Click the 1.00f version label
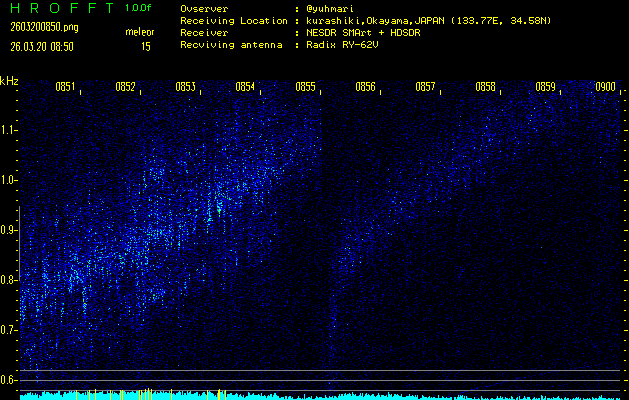The image size is (629, 400). click(x=140, y=8)
